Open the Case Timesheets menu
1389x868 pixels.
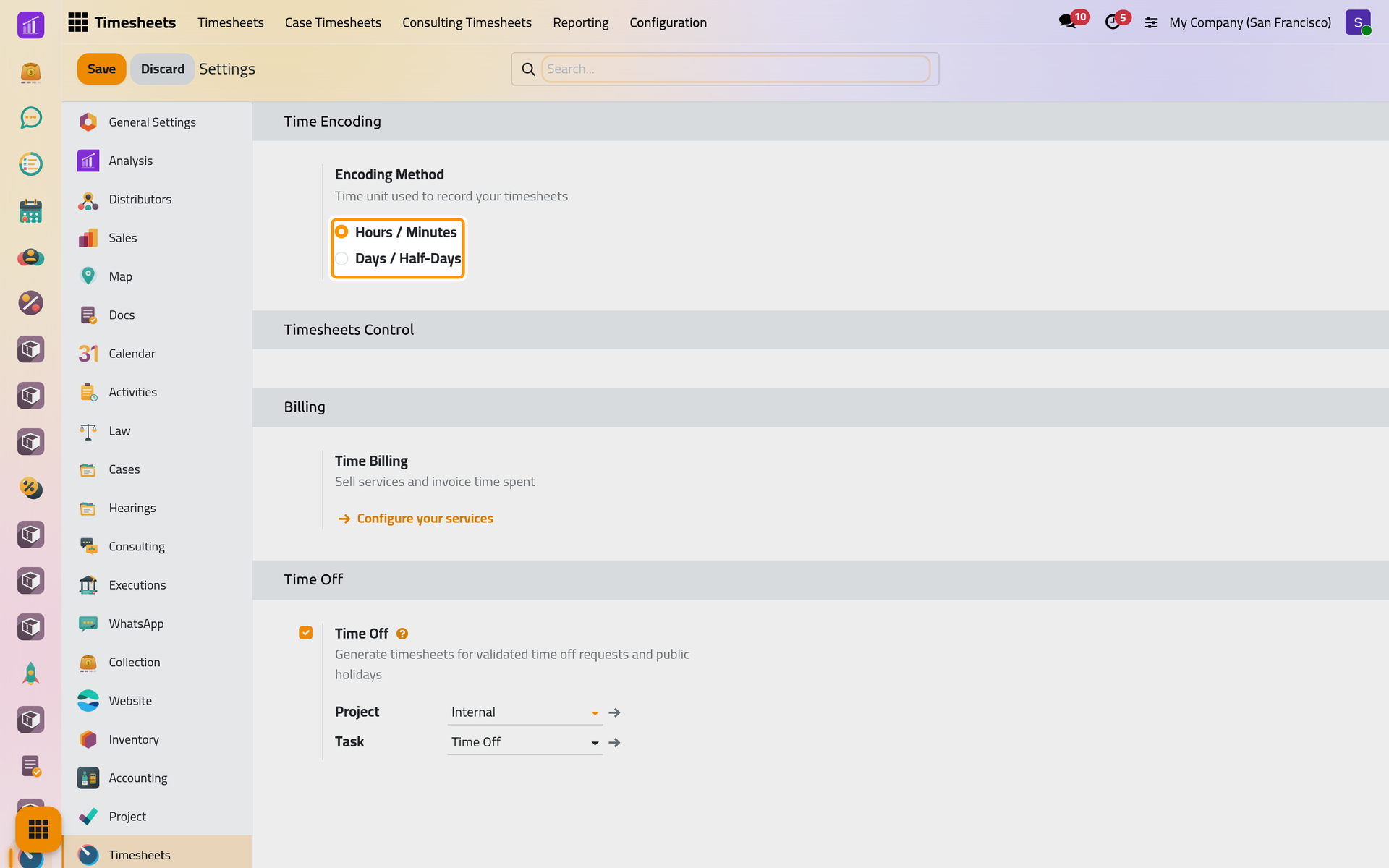pos(333,22)
